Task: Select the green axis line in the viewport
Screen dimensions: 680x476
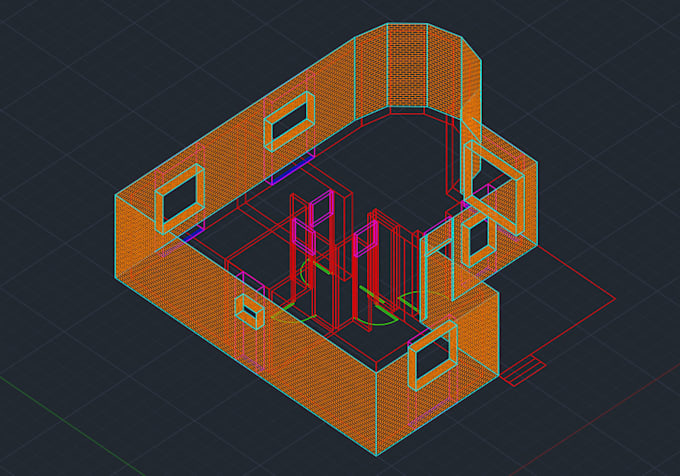Action: (x=72, y=426)
